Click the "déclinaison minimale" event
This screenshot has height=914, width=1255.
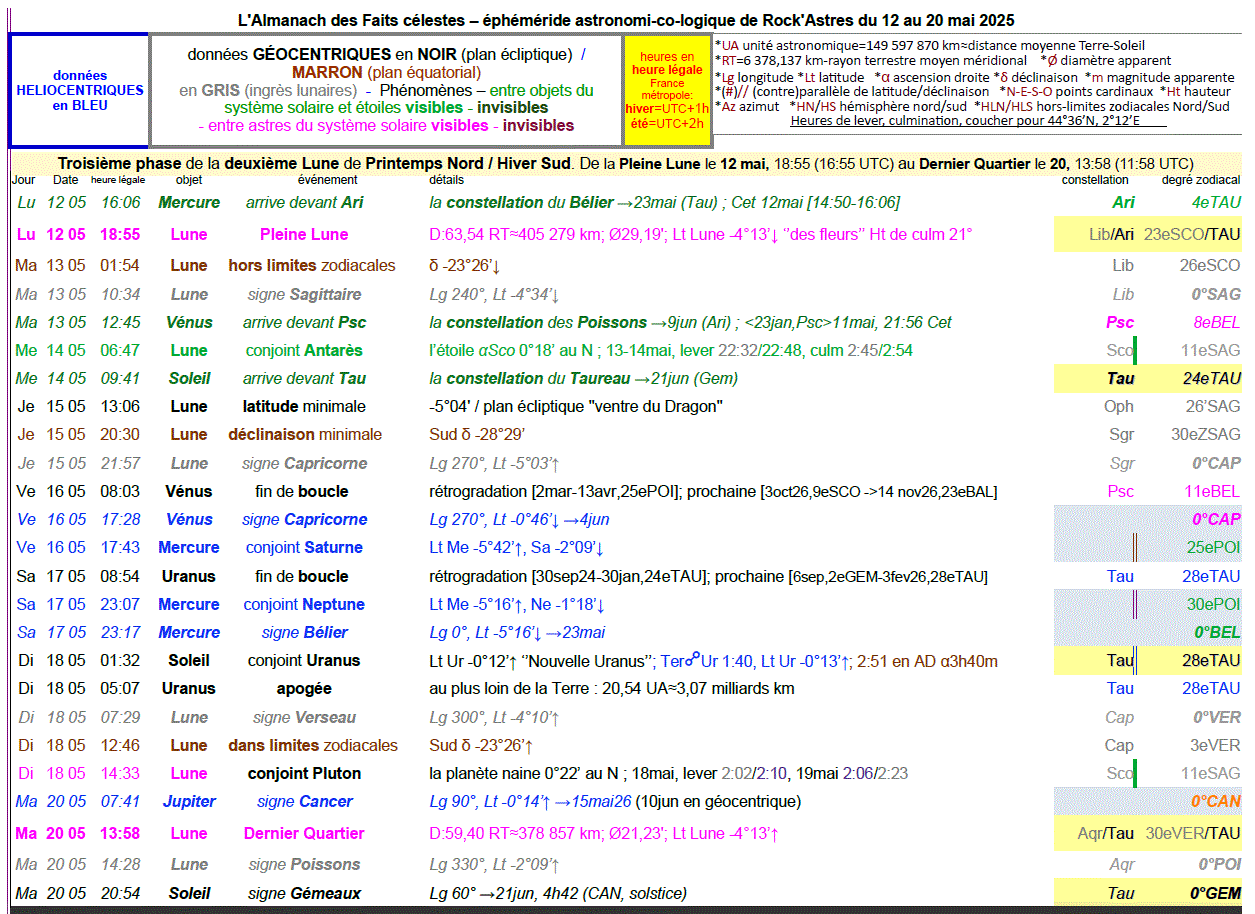click(305, 434)
